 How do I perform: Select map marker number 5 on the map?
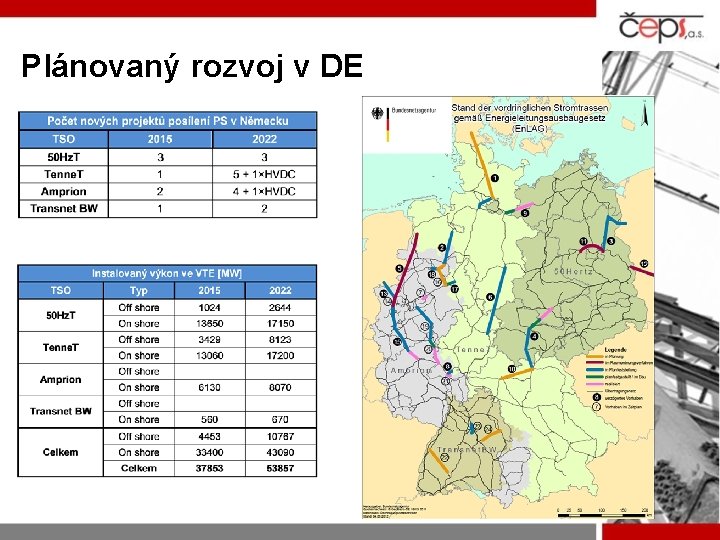(x=399, y=269)
